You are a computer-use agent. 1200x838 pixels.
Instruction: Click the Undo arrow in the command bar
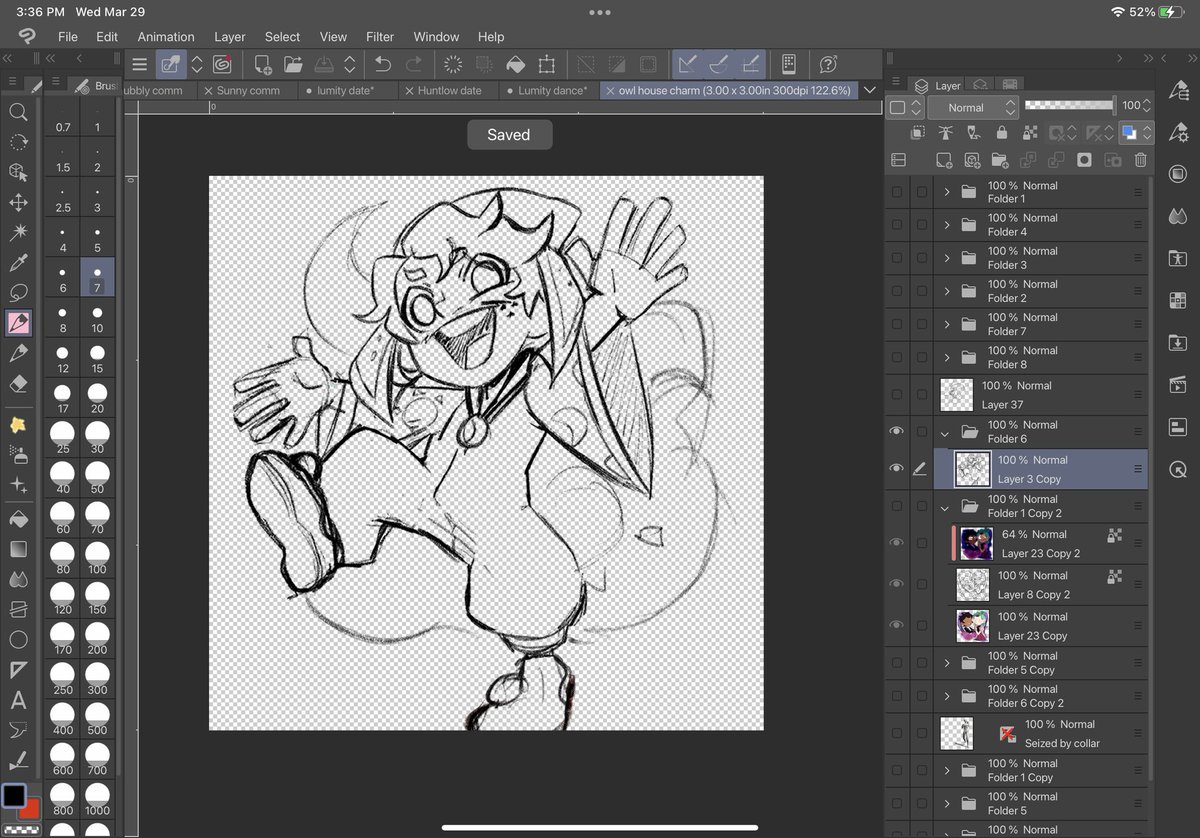coord(382,64)
